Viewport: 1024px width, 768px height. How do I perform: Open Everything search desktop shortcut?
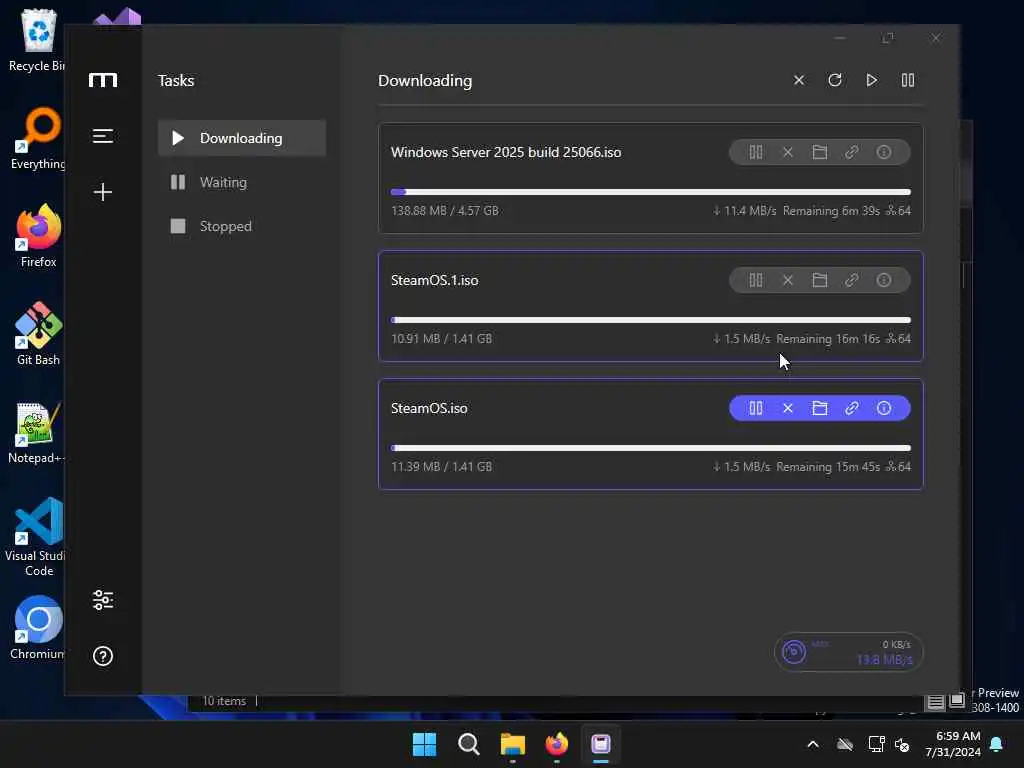tap(38, 138)
